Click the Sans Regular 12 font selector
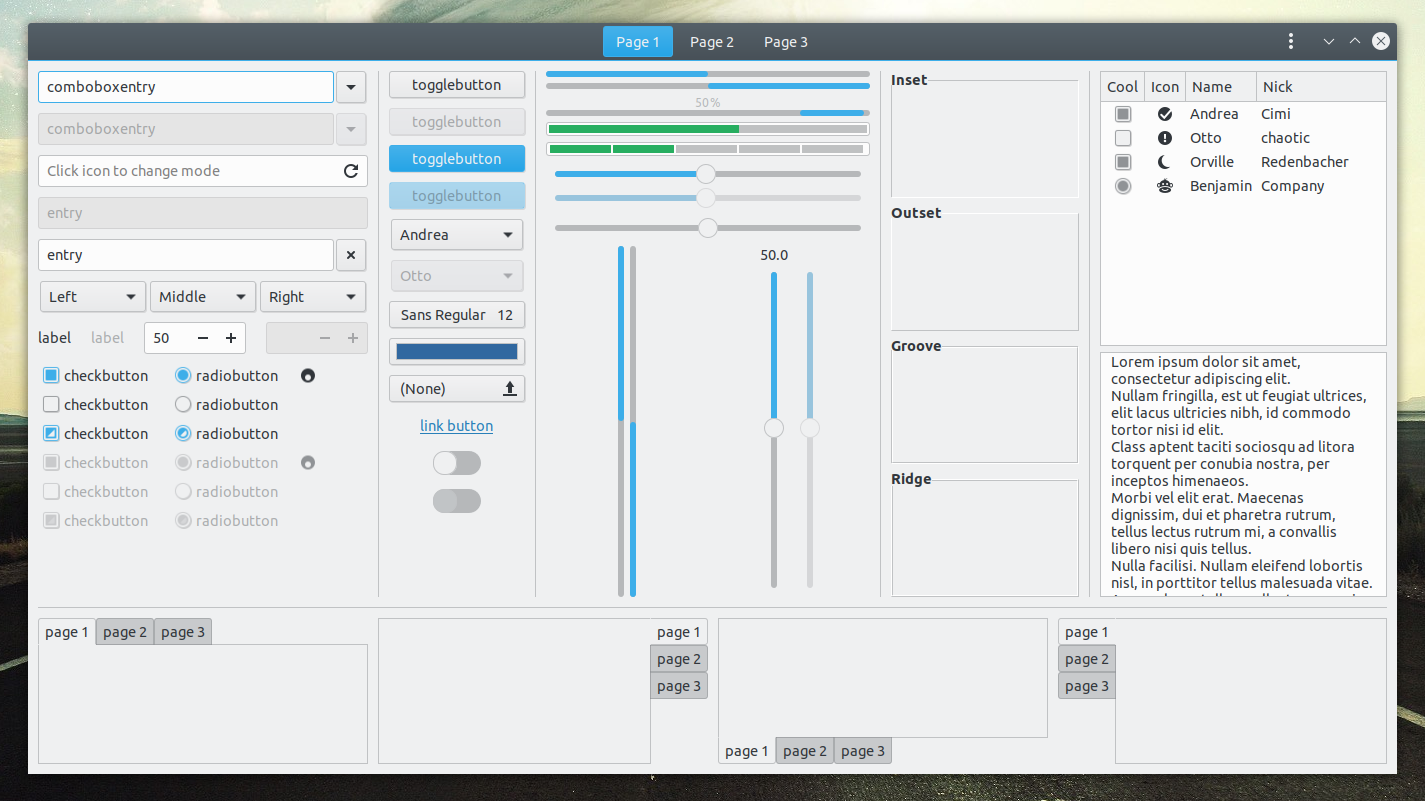This screenshot has width=1425, height=801. click(457, 314)
